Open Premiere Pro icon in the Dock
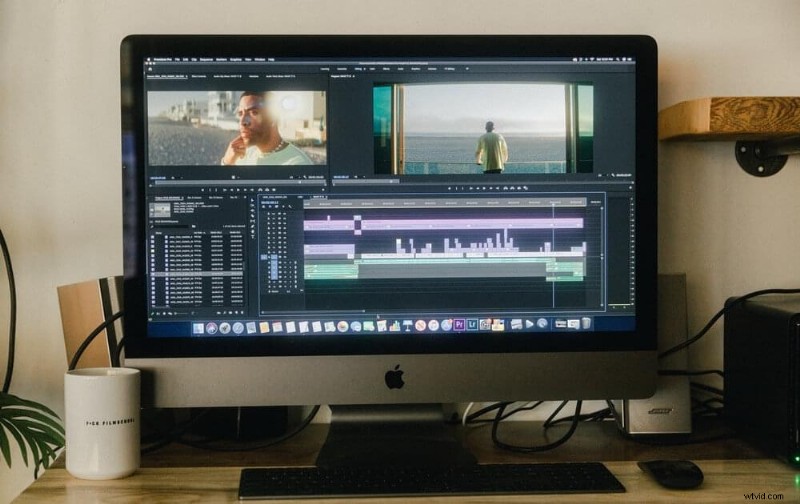The image size is (800, 504). click(x=459, y=324)
